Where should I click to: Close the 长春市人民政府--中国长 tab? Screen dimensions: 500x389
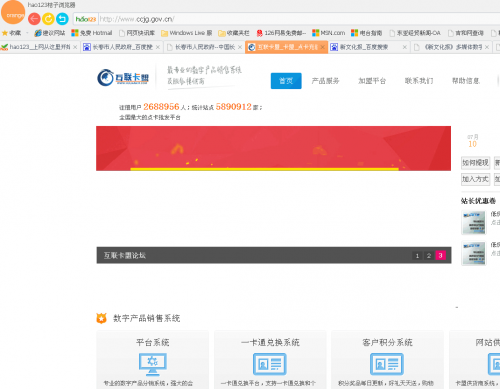coord(240,47)
